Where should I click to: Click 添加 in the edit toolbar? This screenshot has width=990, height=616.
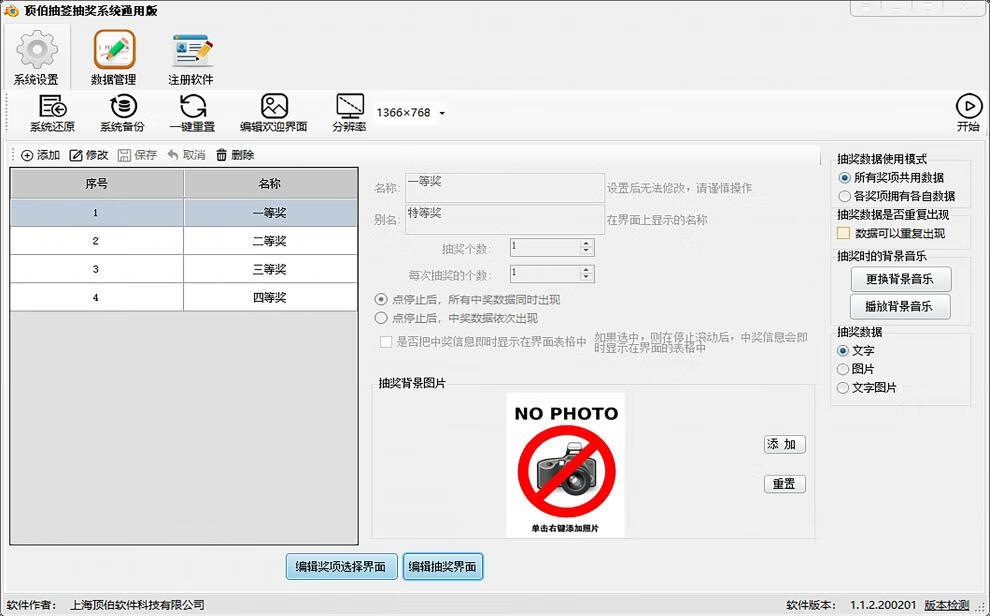[x=40, y=155]
